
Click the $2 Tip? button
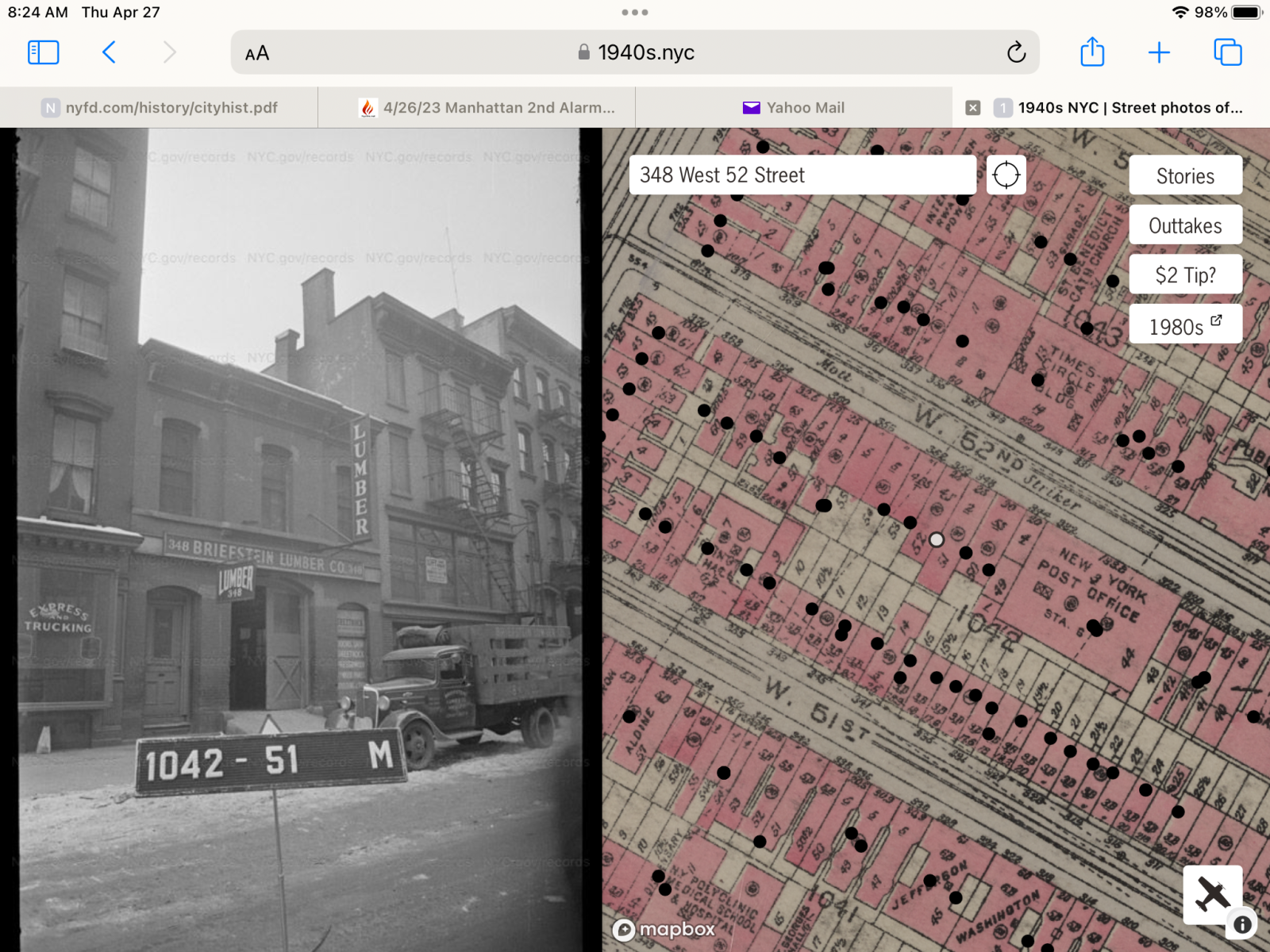[x=1185, y=274]
